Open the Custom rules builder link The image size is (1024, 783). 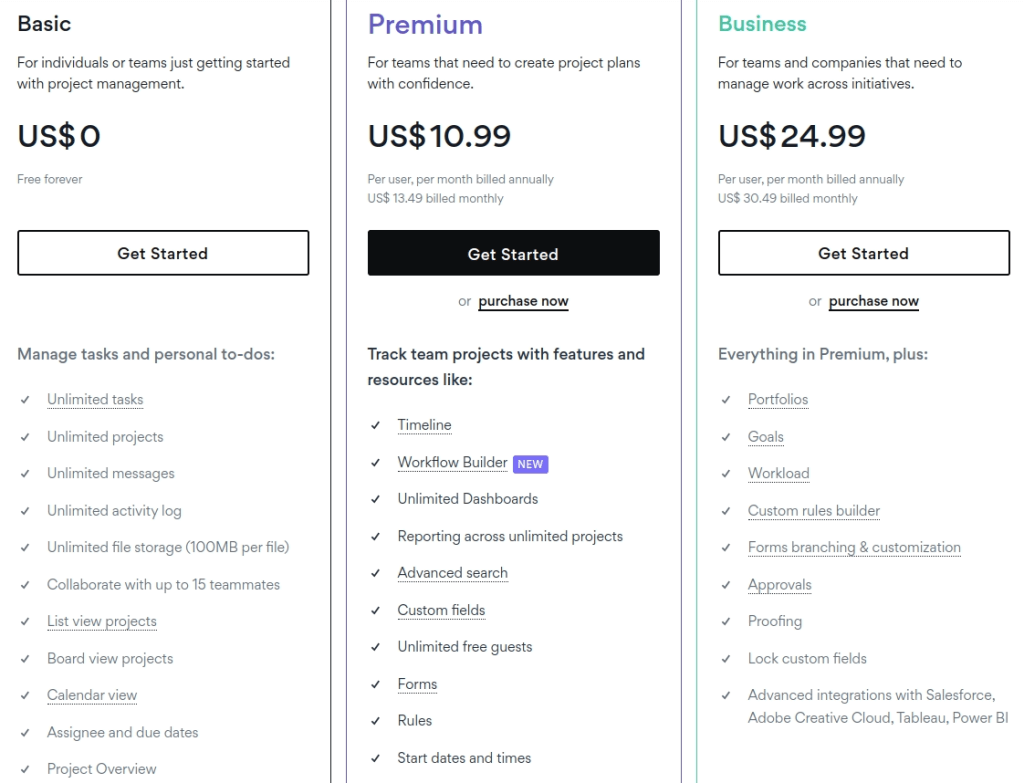(x=814, y=510)
